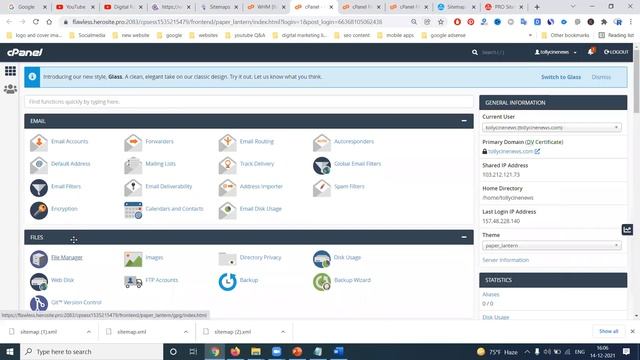Open the Disk Usage icon
Viewport: 640px width, 360px height.
click(322, 259)
